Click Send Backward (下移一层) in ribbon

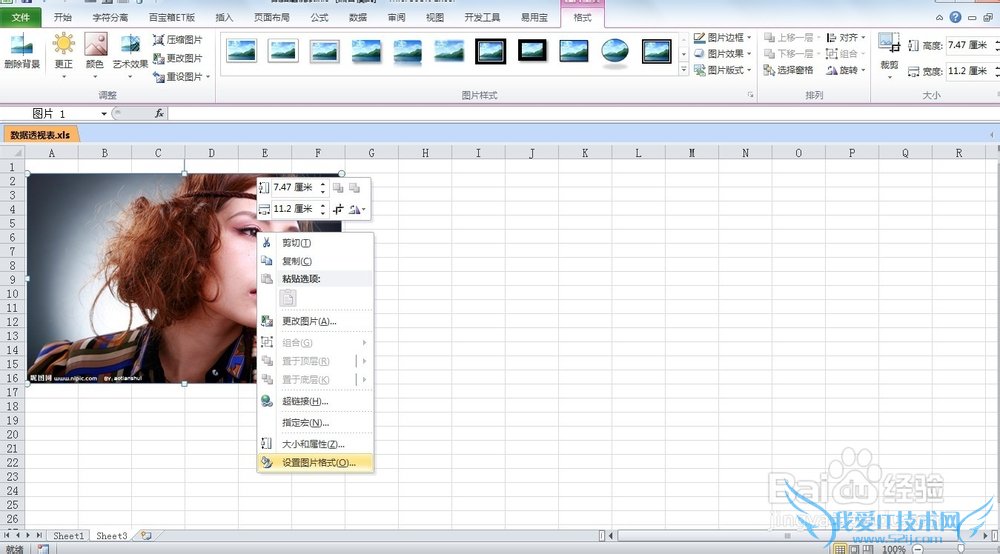click(x=791, y=54)
